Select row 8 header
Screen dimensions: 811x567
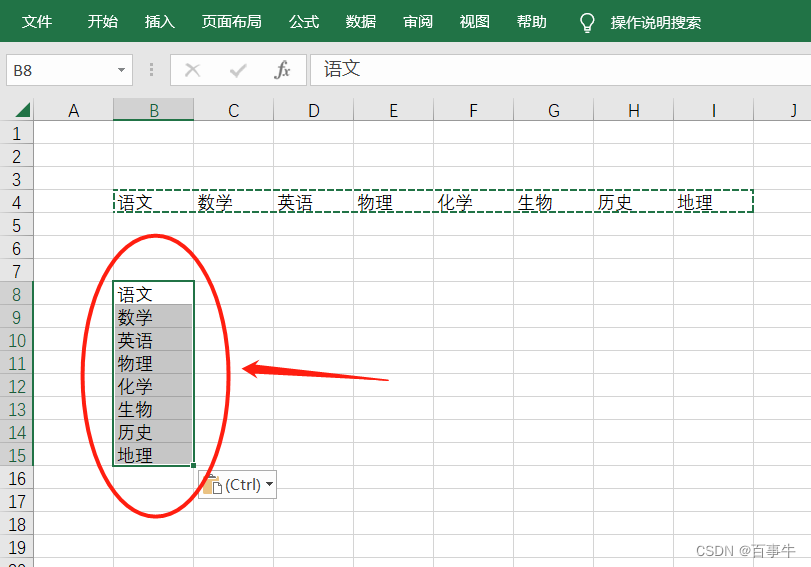tap(17, 294)
